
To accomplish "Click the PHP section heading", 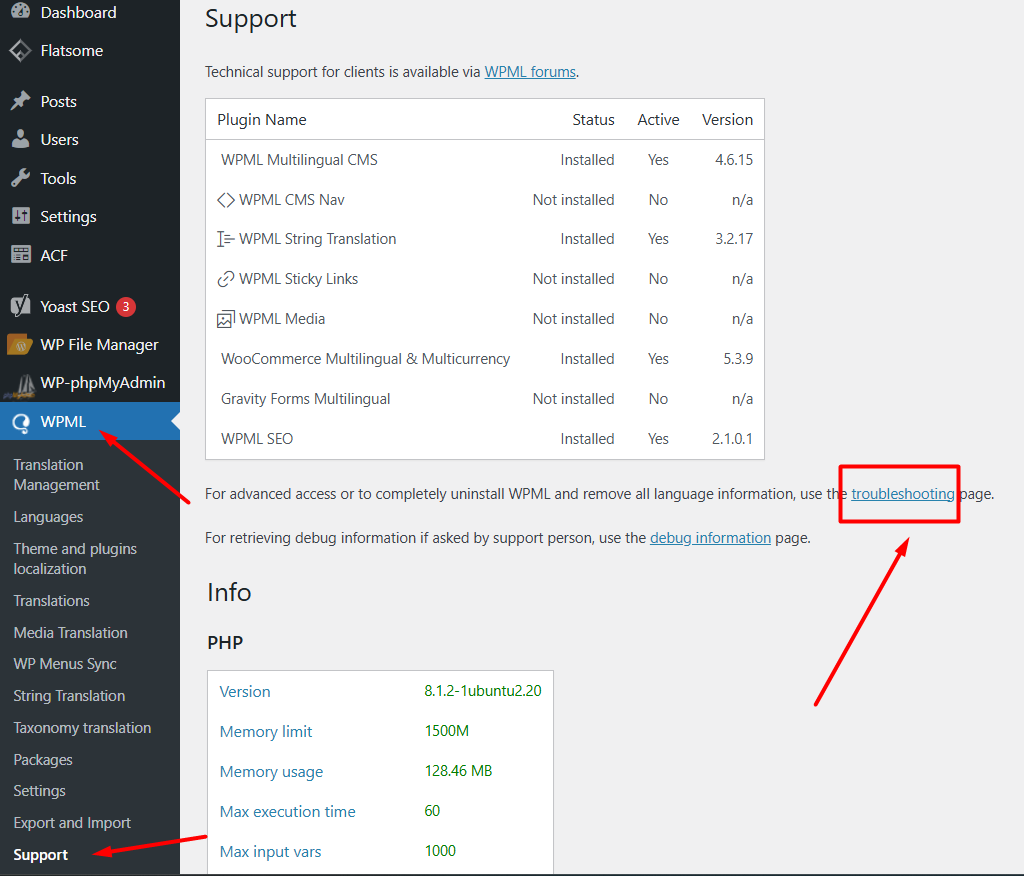I will click(225, 642).
